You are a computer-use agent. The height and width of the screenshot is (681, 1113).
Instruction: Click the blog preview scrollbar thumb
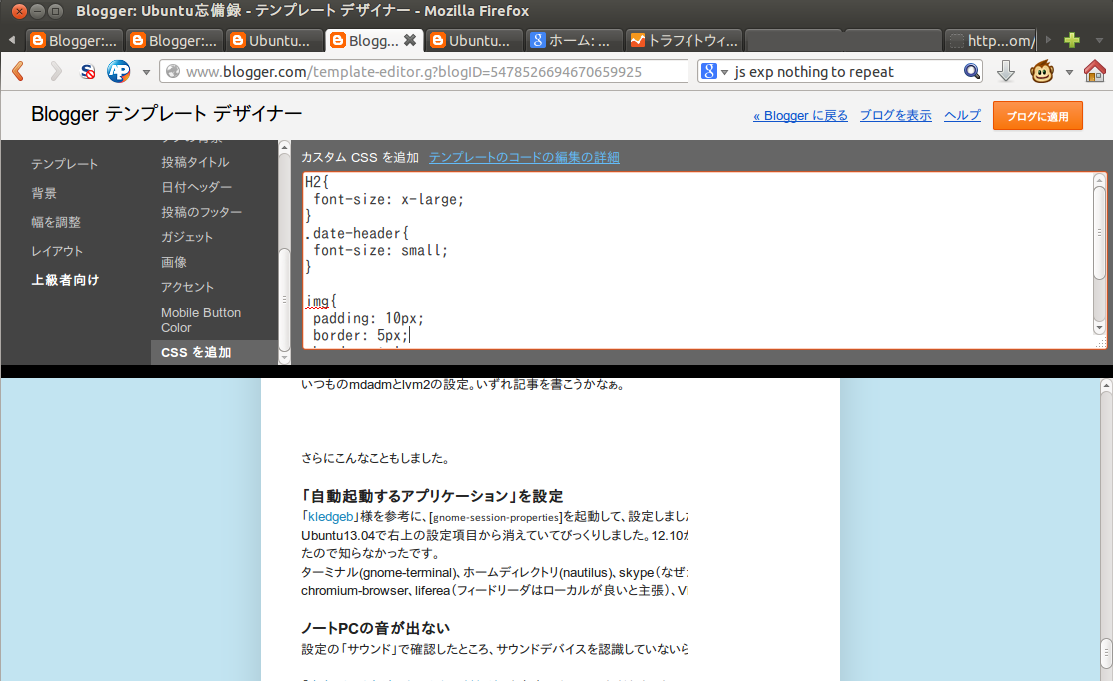(x=1106, y=653)
